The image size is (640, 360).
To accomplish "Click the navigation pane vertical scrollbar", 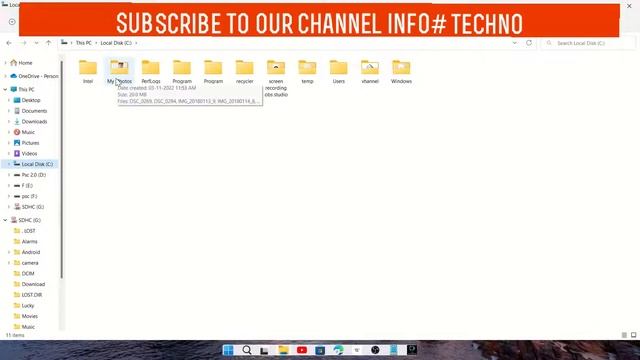I will tap(62, 169).
